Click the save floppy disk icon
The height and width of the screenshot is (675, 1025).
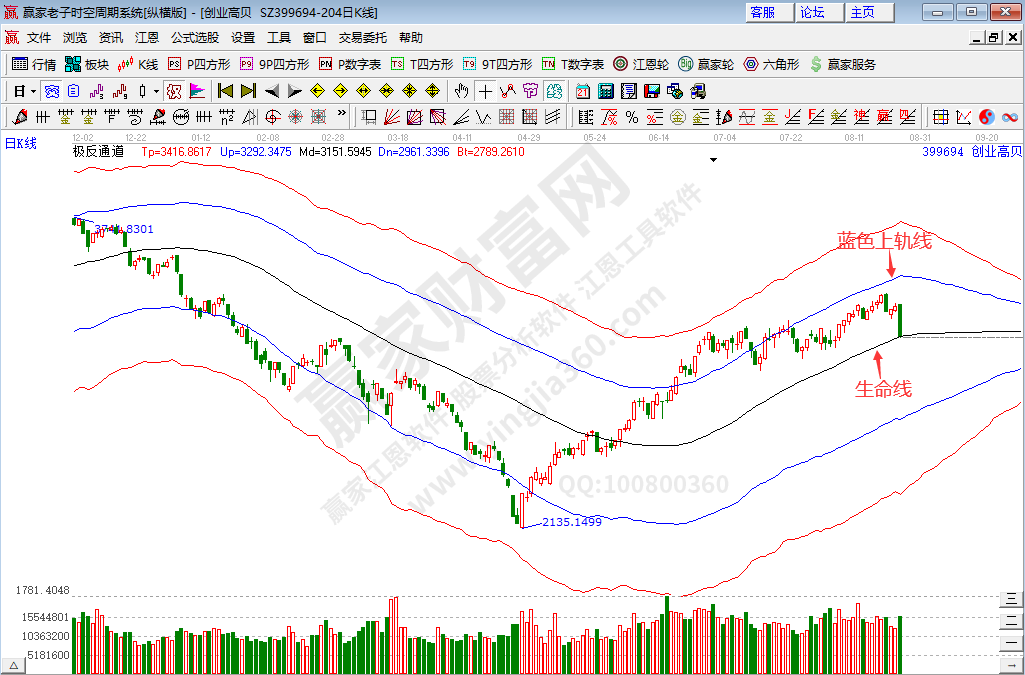653,91
